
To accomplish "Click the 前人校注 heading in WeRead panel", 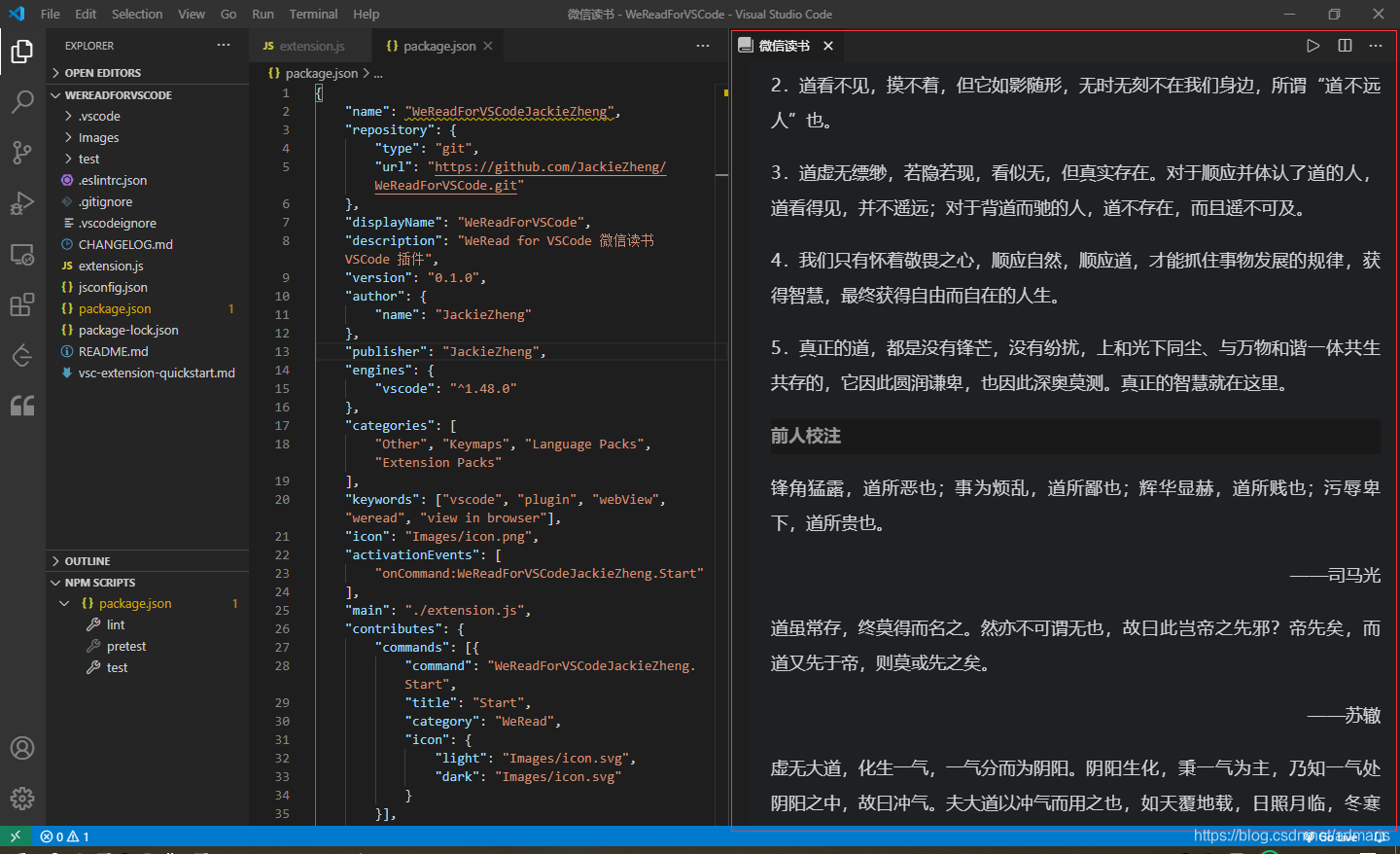I will coord(806,436).
